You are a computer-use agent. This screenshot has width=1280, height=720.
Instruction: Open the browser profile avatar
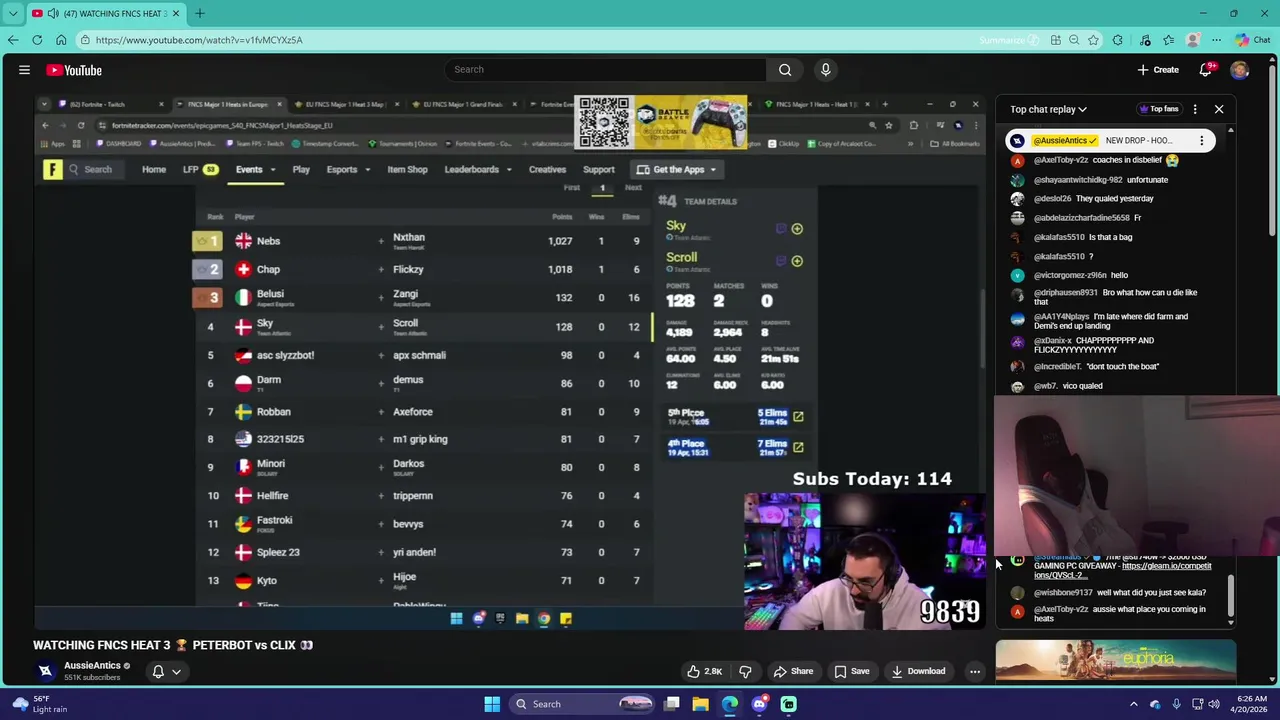[1193, 40]
